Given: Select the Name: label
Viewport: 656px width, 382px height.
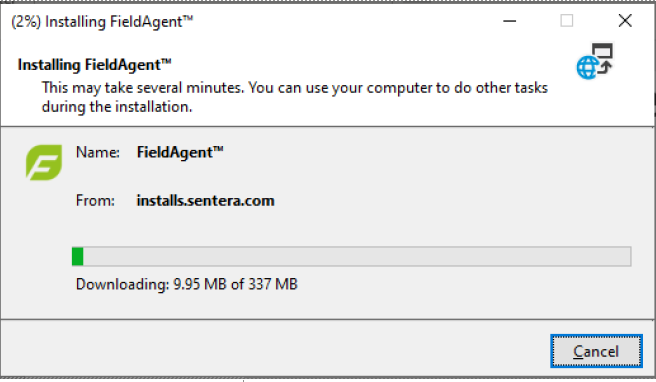Looking at the screenshot, I should click(97, 152).
